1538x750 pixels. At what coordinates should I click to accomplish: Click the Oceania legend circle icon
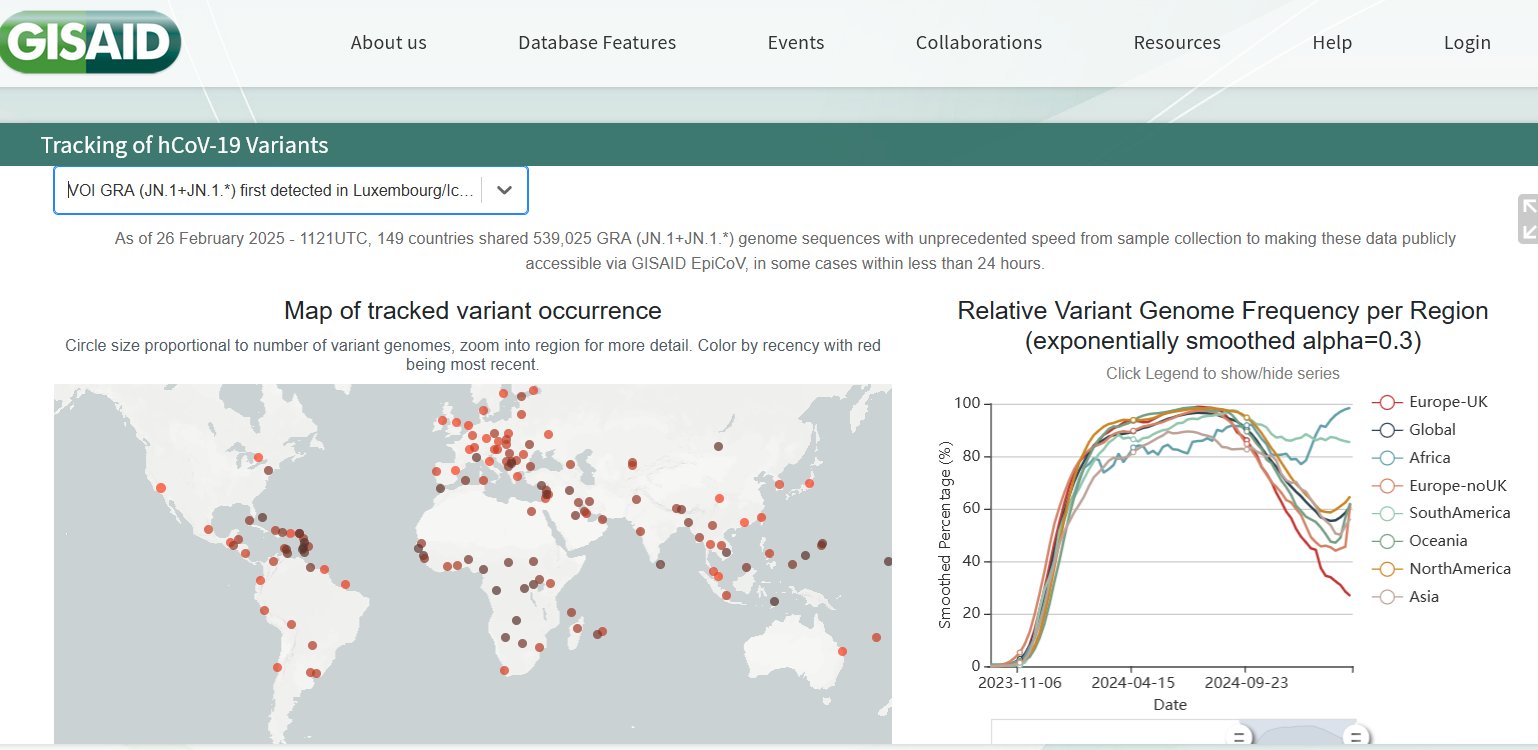tap(1386, 541)
